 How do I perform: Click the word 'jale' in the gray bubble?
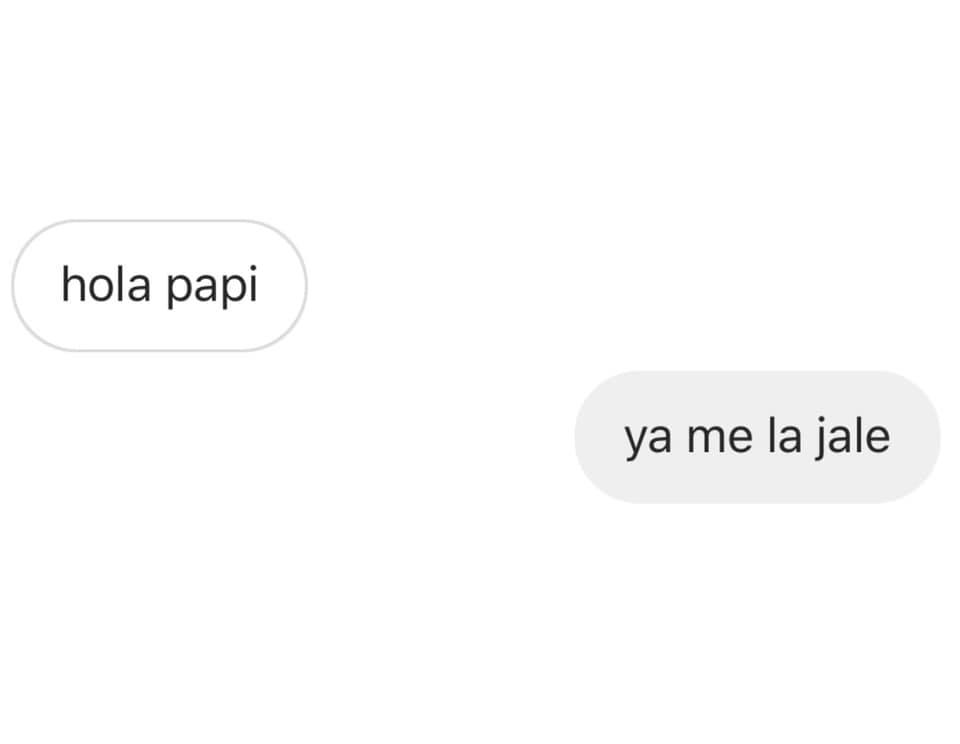853,437
